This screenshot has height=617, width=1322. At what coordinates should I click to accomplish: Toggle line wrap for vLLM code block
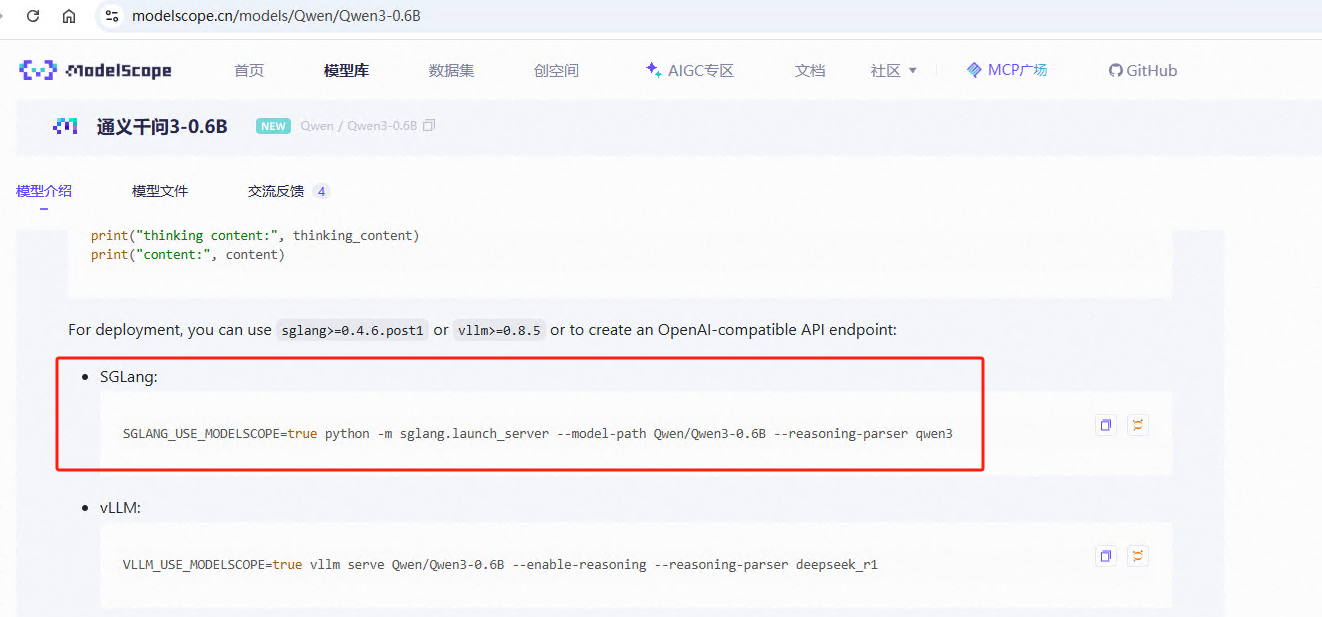click(1137, 556)
